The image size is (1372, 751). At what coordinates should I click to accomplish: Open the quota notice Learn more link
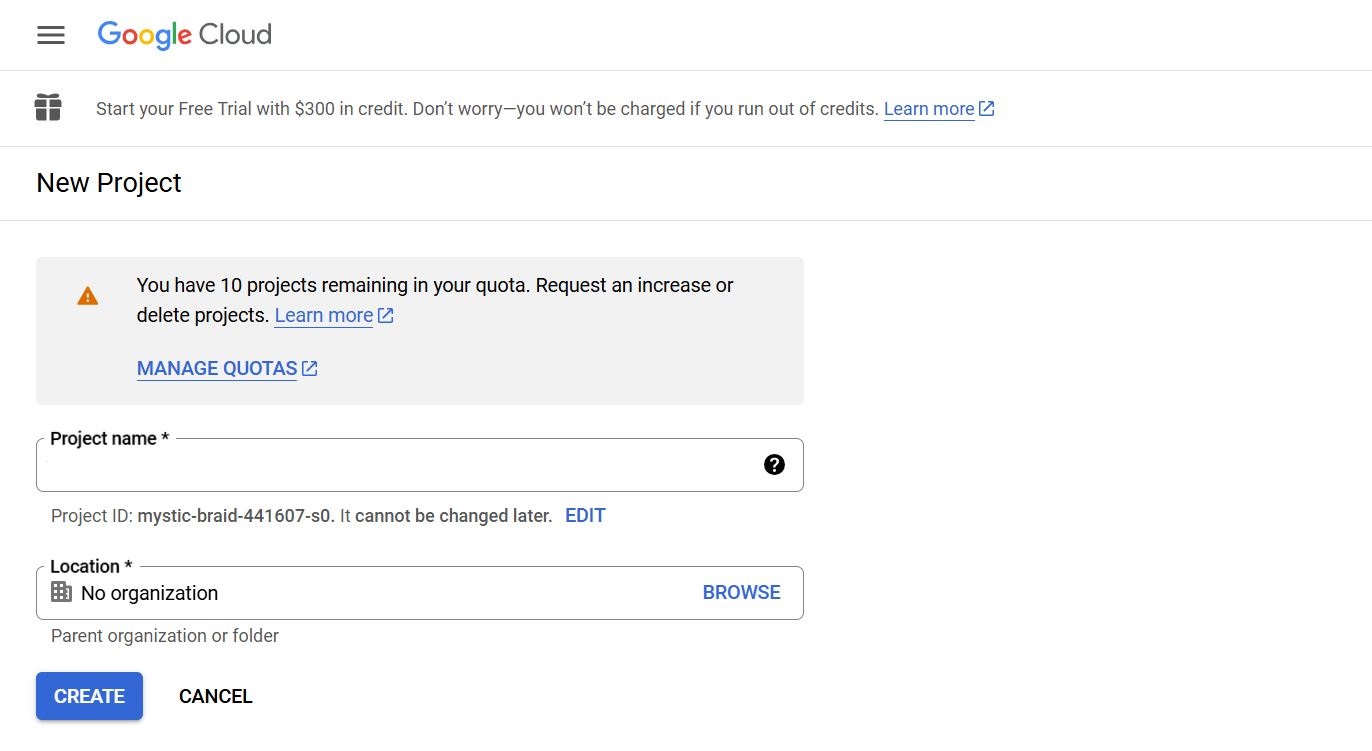coord(323,316)
